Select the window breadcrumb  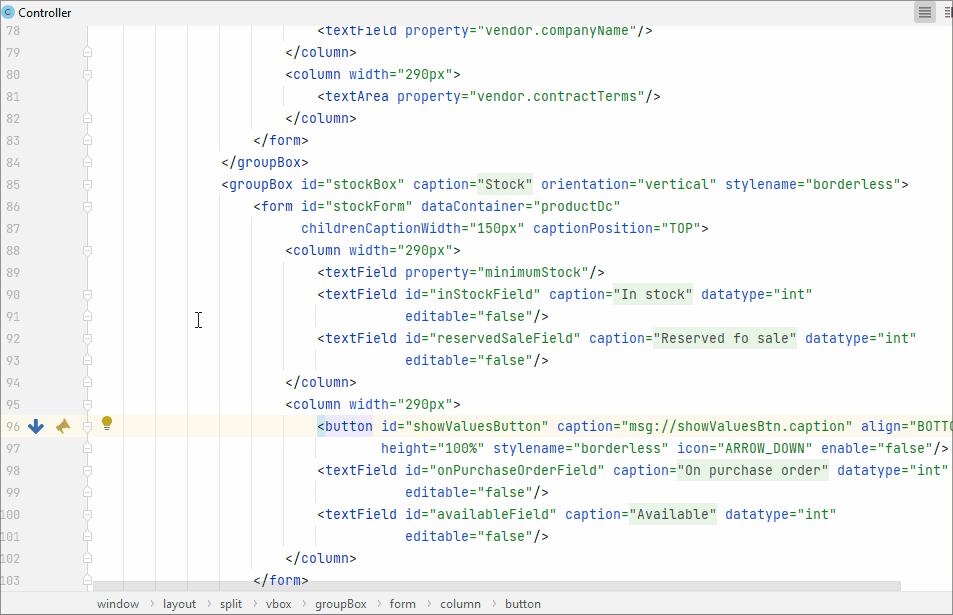118,604
